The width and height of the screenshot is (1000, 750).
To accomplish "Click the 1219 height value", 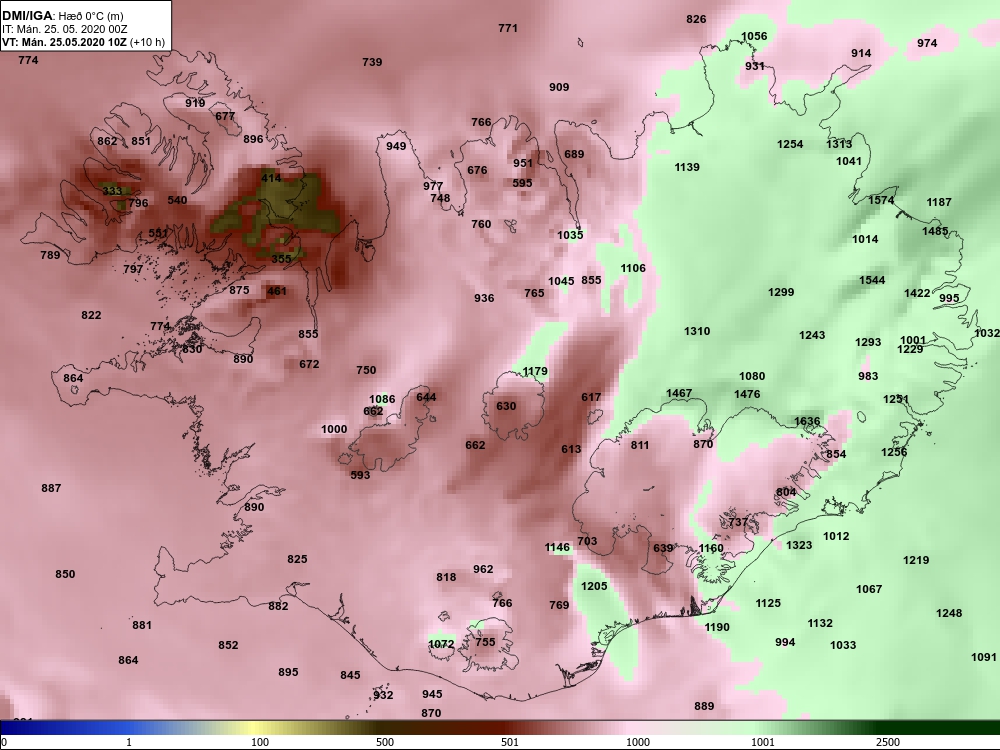I will coord(916,560).
